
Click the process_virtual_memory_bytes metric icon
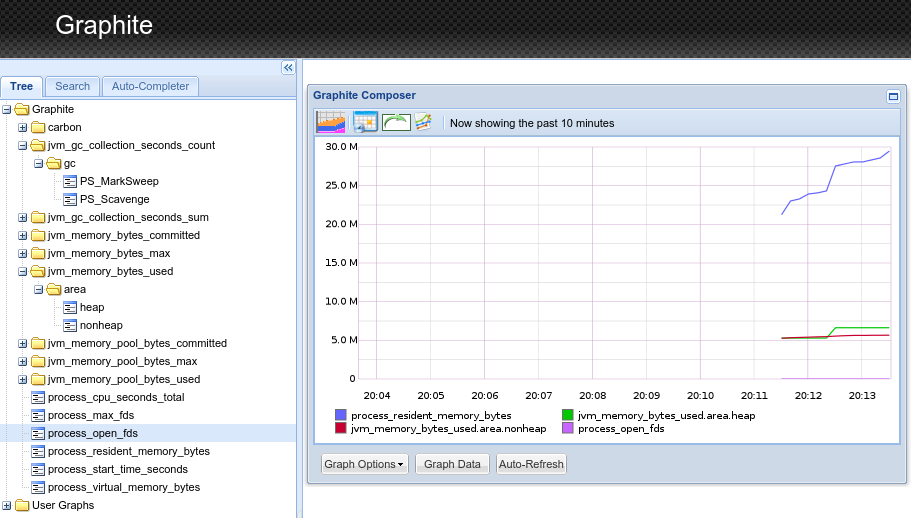coord(38,488)
